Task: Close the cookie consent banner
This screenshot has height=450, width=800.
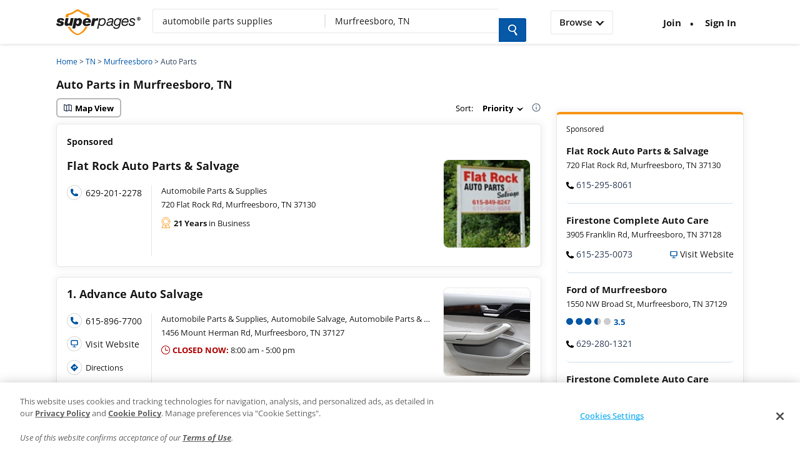Action: (779, 416)
